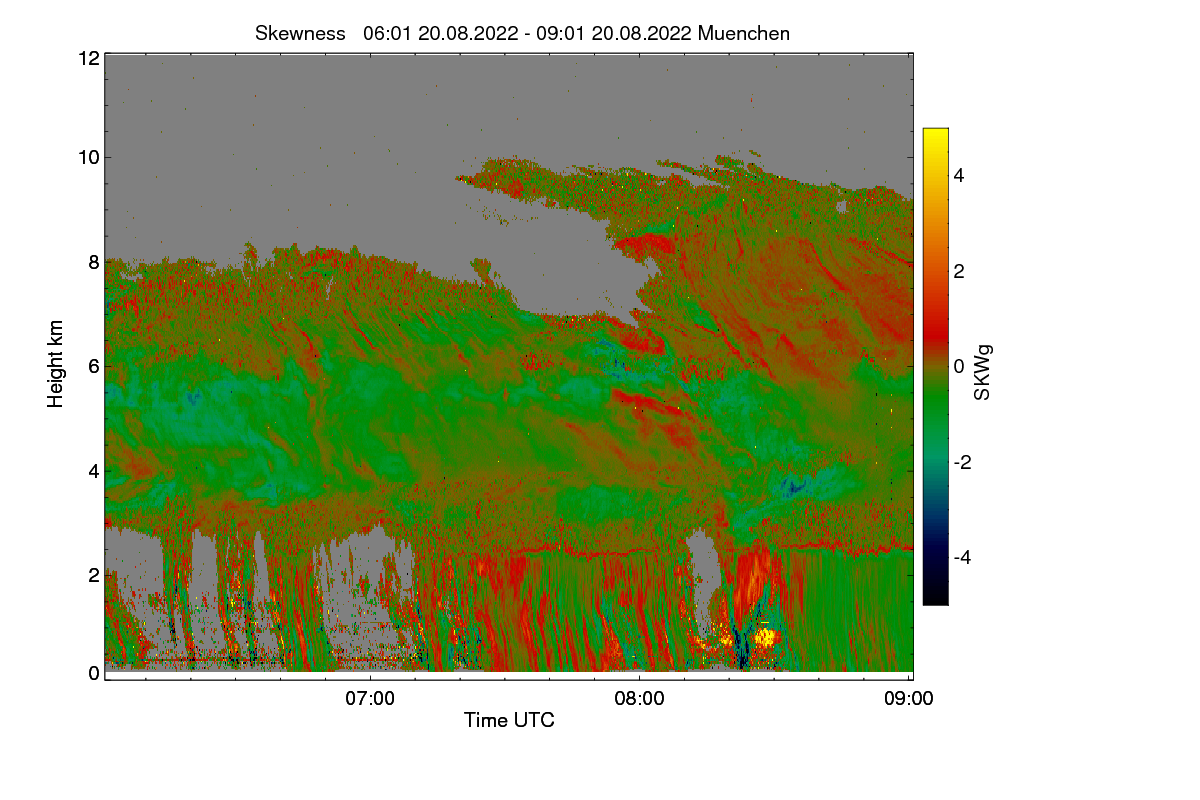Click the 'SKWg' colorbar label
1200x800 pixels.
[x=983, y=372]
